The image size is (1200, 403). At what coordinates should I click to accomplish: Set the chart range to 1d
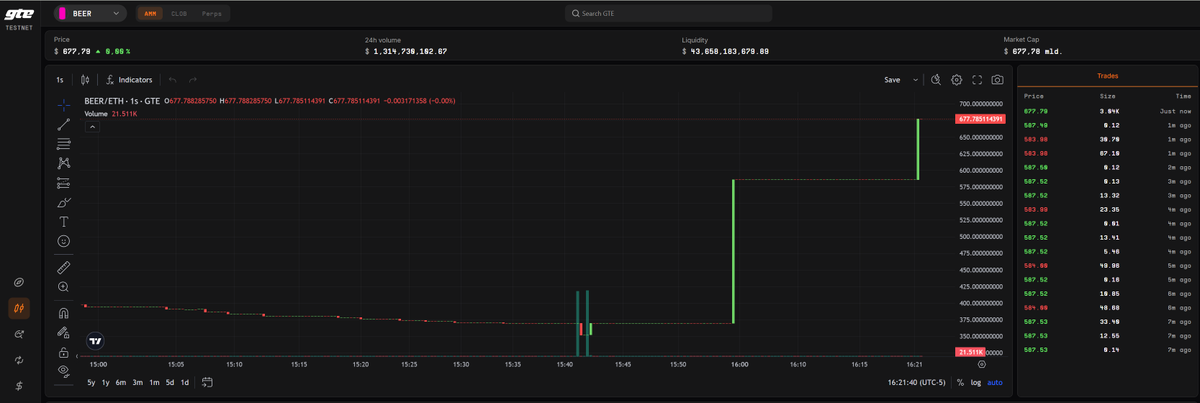click(185, 382)
